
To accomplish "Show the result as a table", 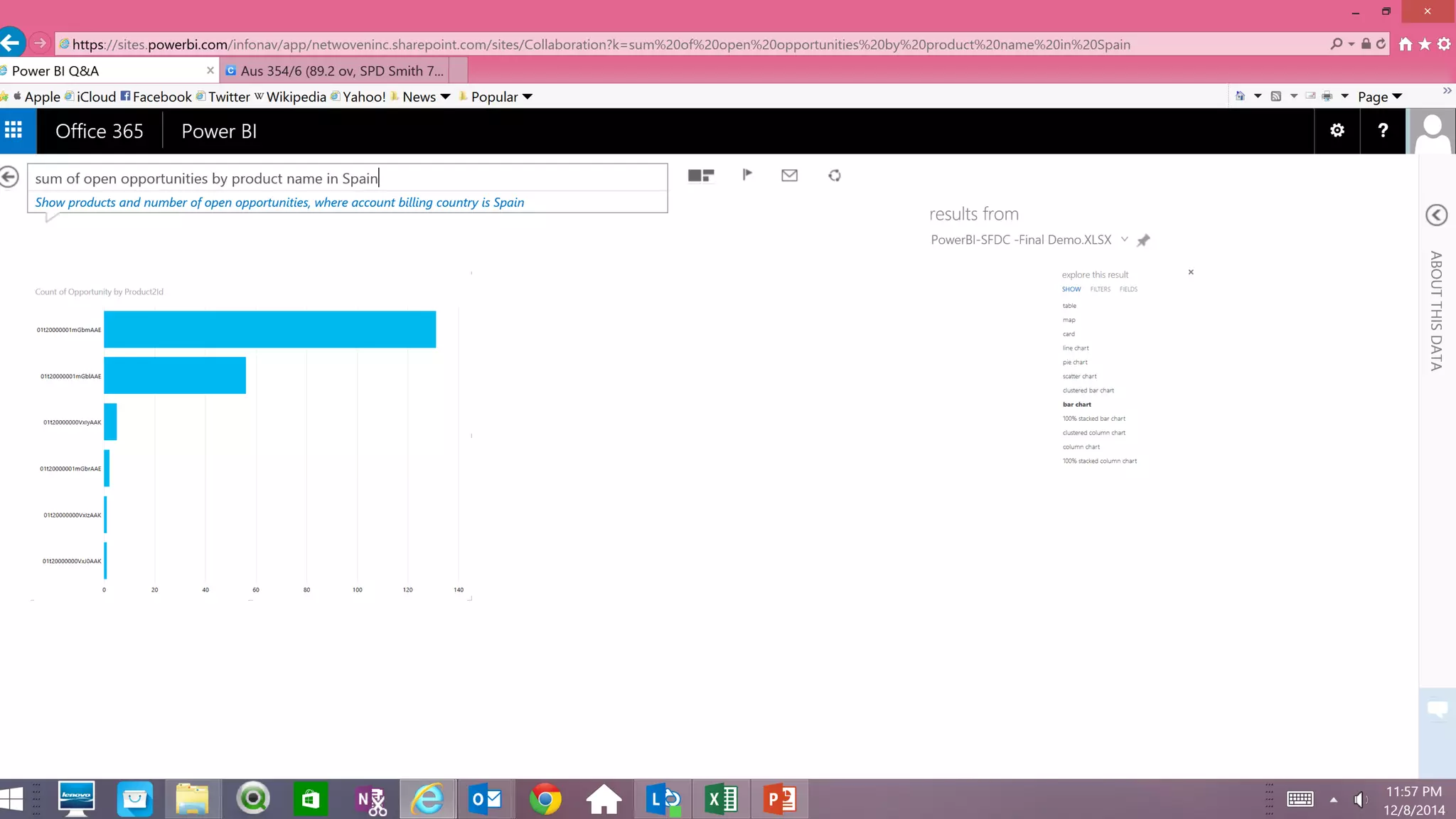I will 1069,306.
